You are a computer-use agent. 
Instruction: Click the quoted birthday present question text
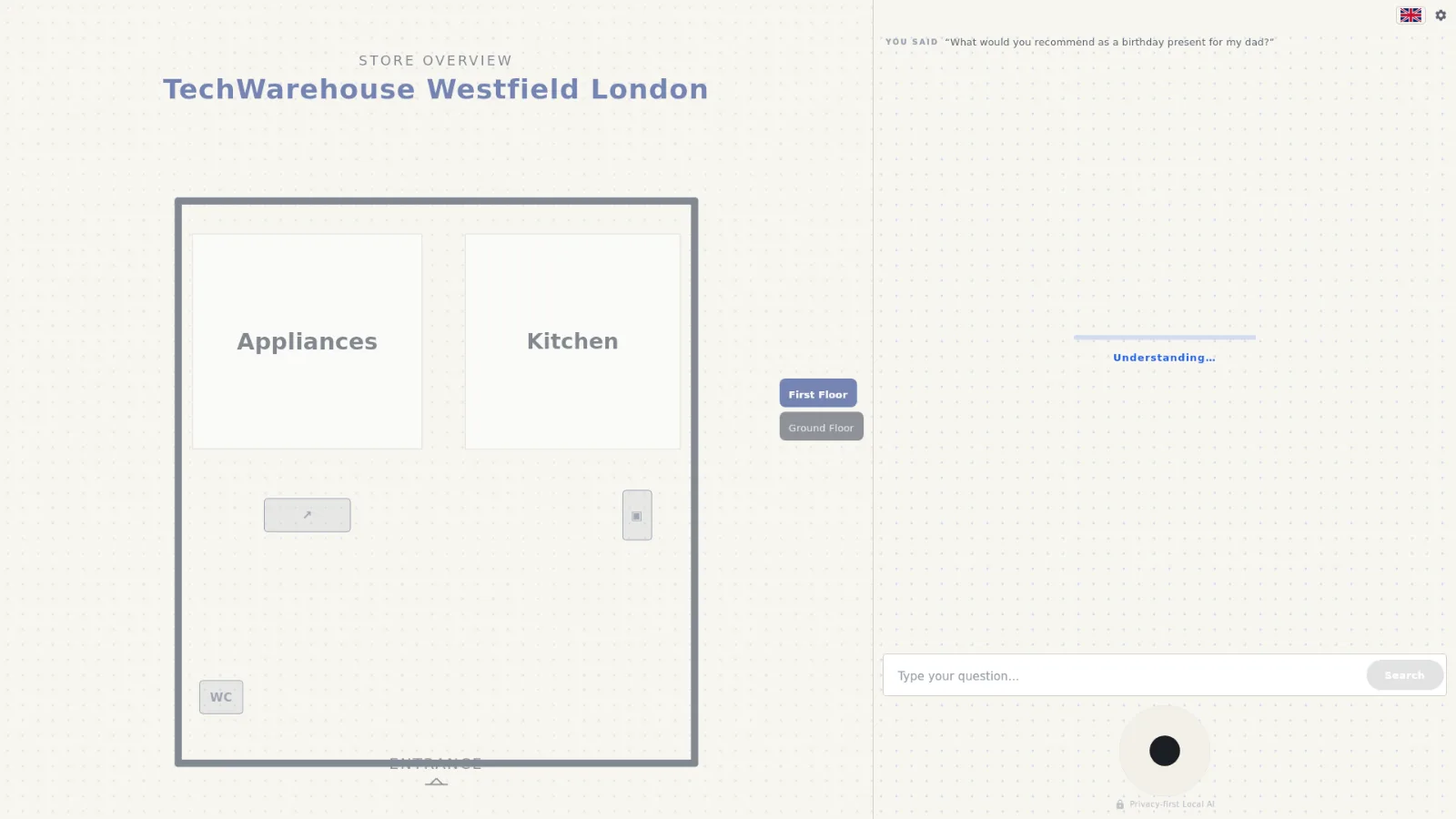point(1109,42)
